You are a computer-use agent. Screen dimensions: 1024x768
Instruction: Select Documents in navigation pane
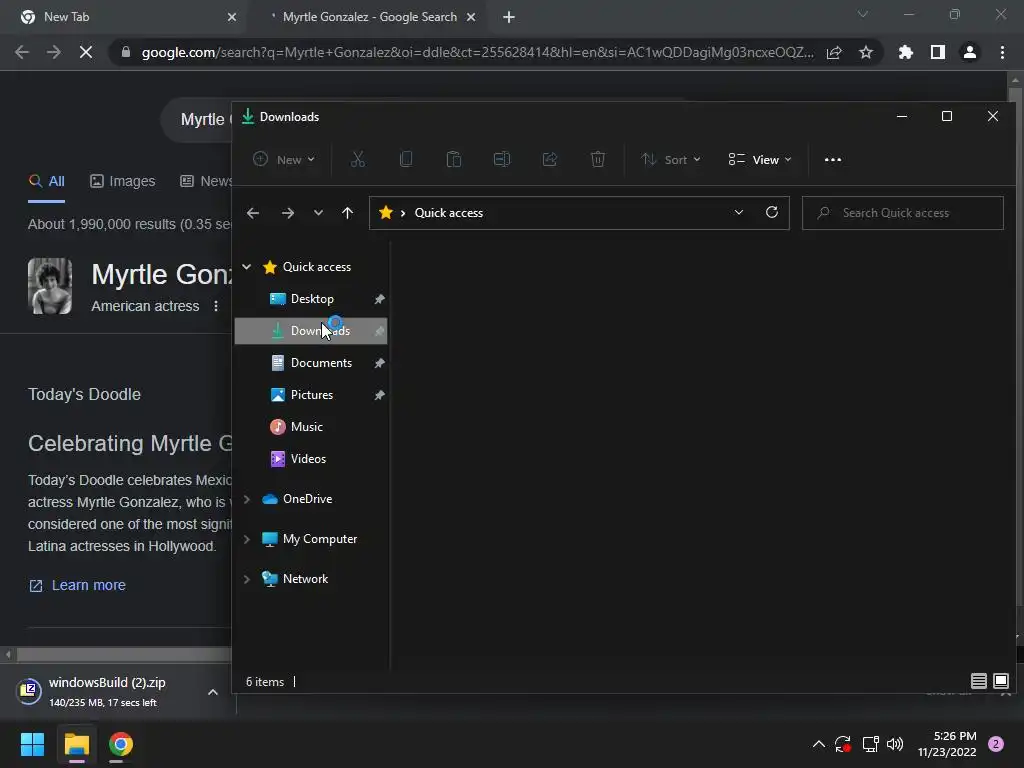311,362
